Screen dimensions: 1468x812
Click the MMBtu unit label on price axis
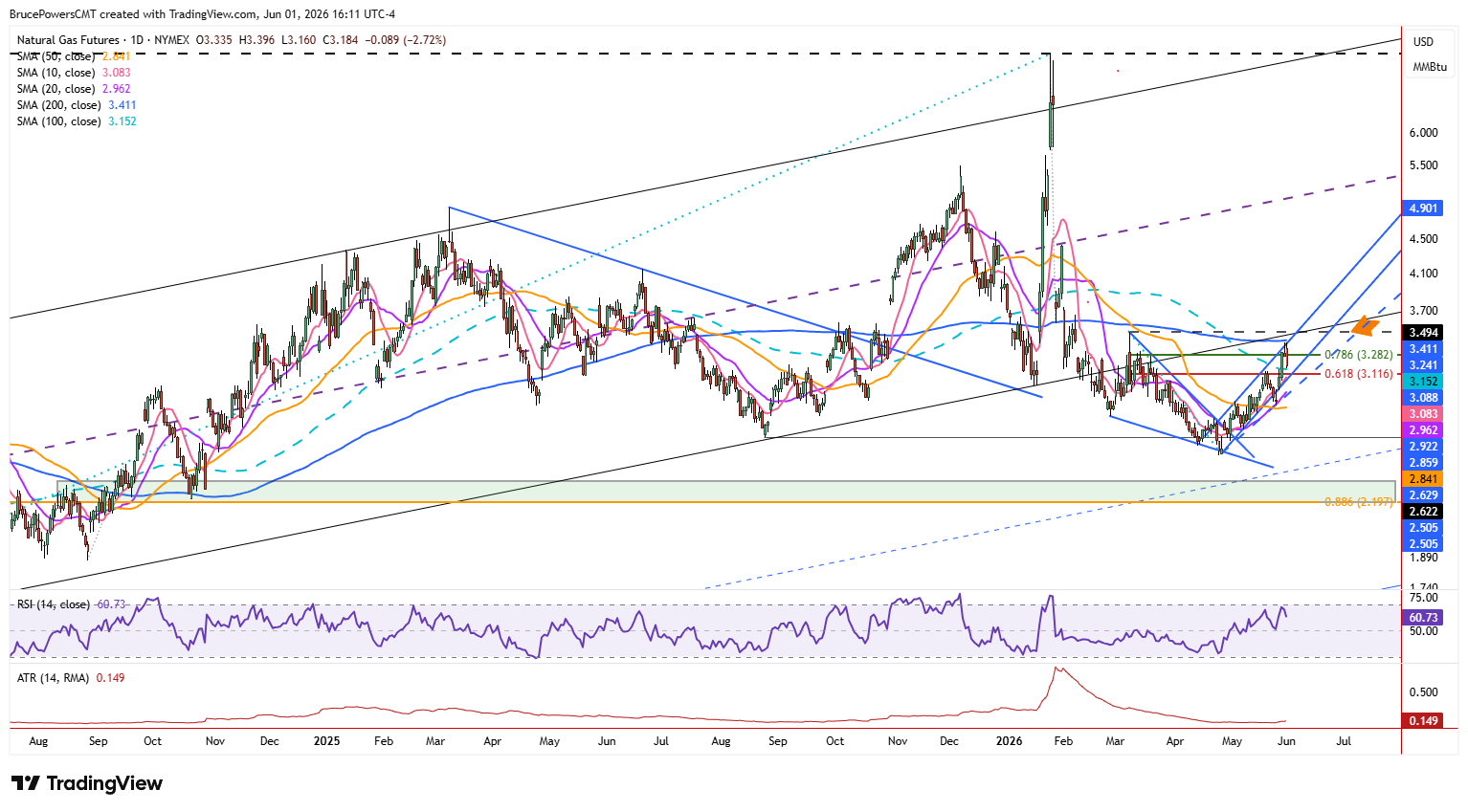click(1430, 67)
